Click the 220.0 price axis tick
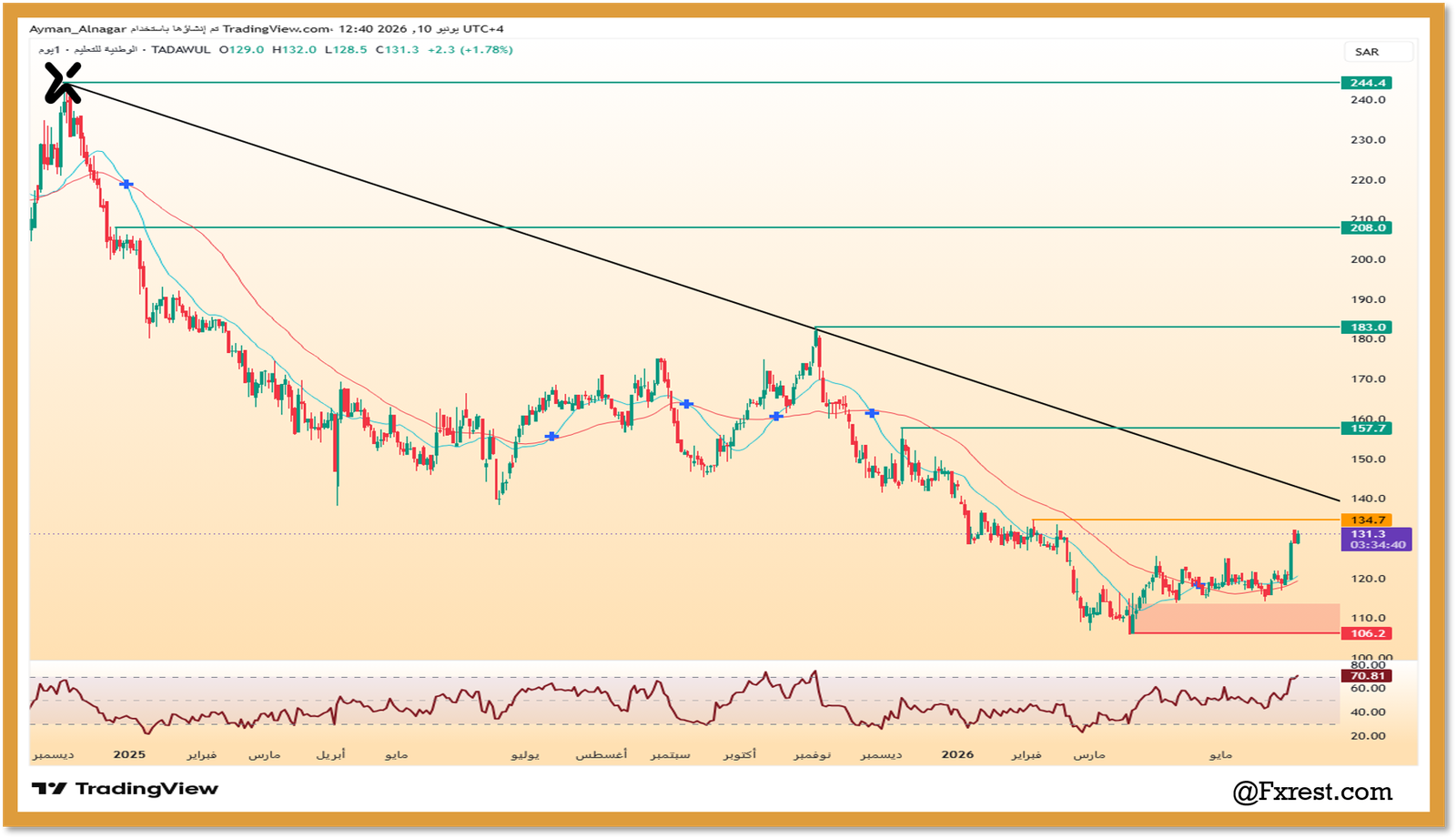Image resolution: width=1456 pixels, height=838 pixels. pyautogui.click(x=1368, y=180)
